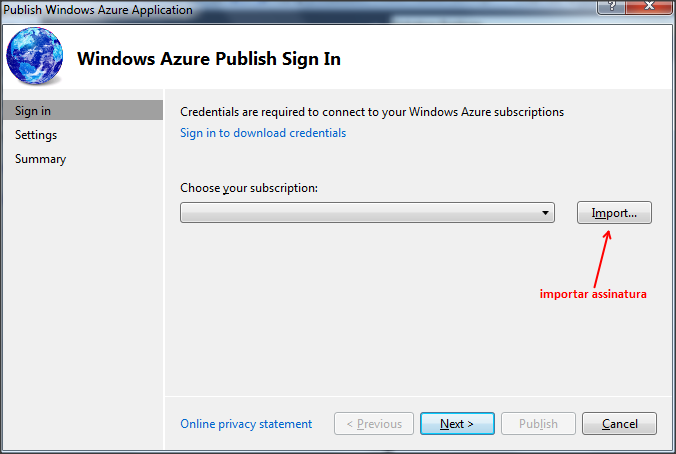Image resolution: width=676 pixels, height=454 pixels.
Task: Click the Publish button
Action: (538, 424)
